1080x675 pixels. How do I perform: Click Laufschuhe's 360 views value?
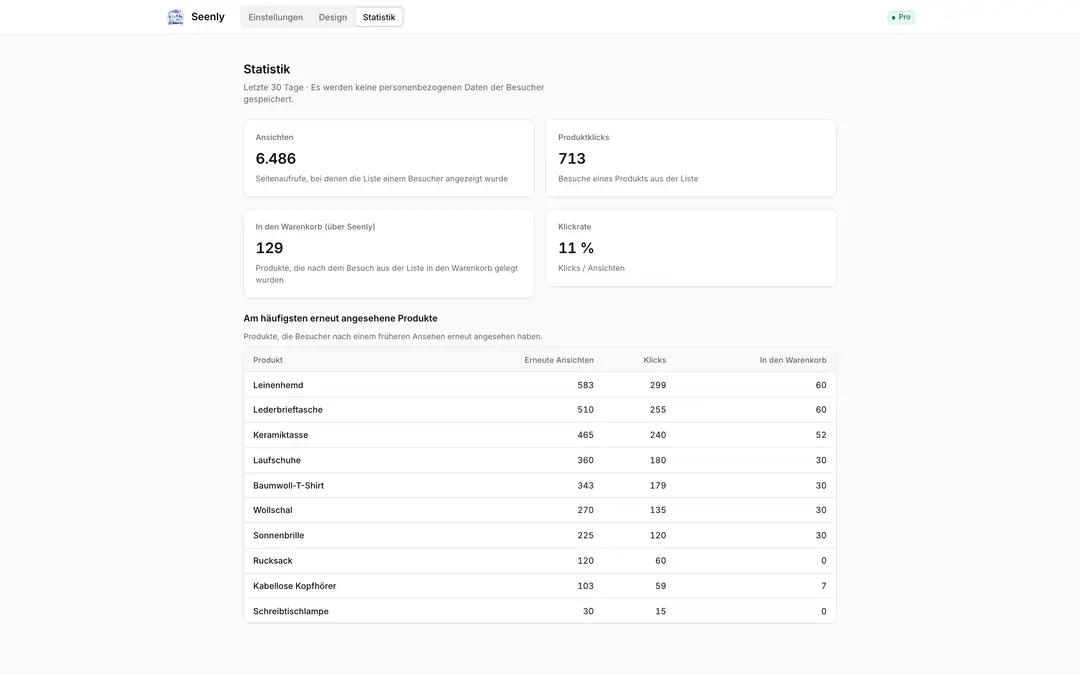click(585, 460)
